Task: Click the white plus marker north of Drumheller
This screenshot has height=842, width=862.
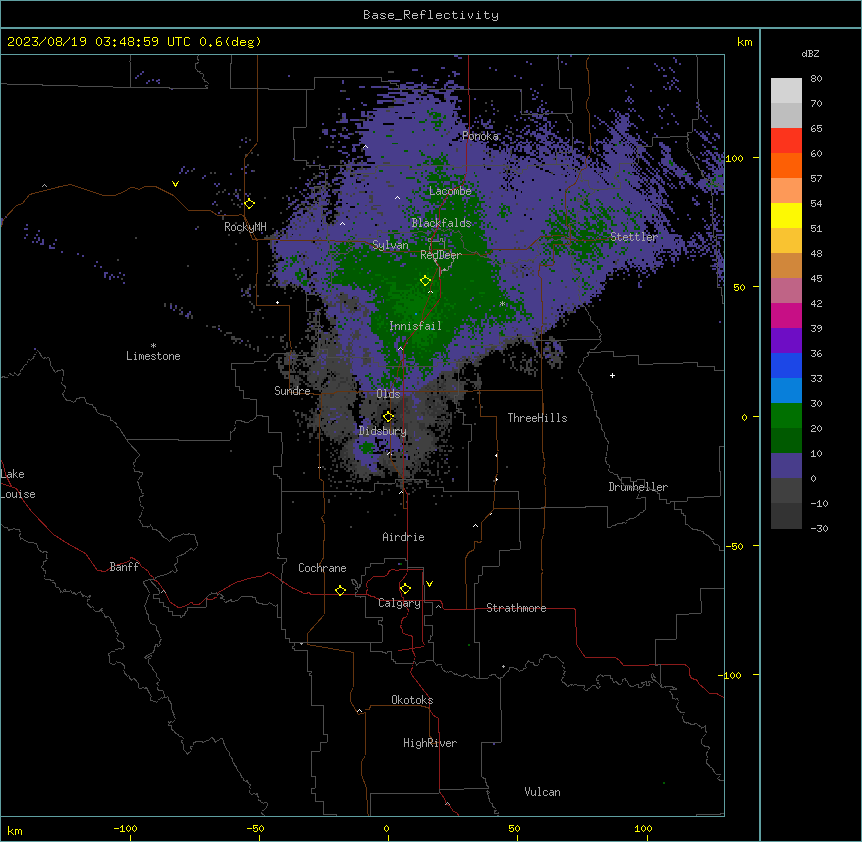Action: [612, 375]
